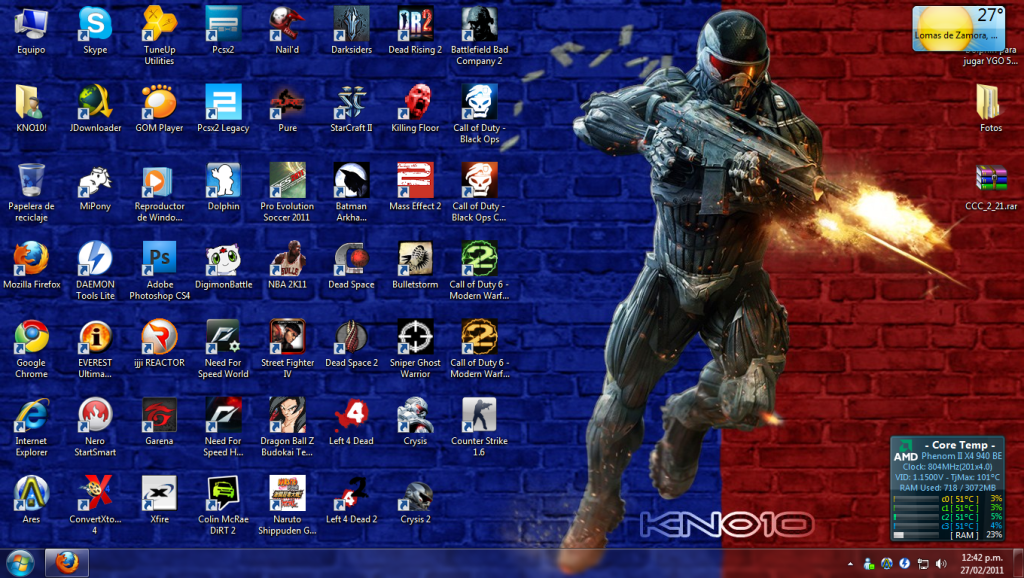Select Colin McRae DiRT 2 icon
Image resolution: width=1024 pixels, height=578 pixels.
[x=223, y=506]
